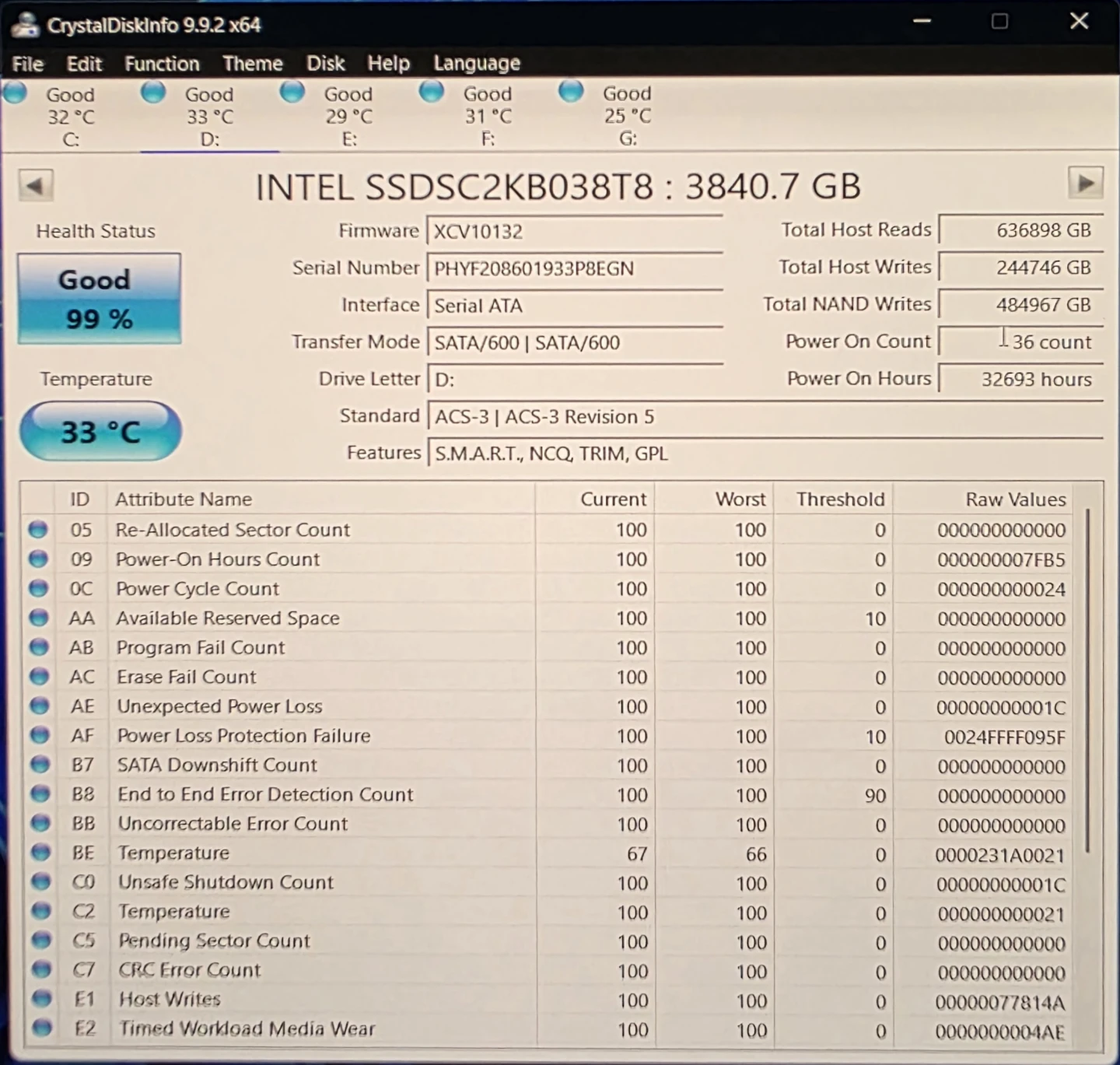The width and height of the screenshot is (1120, 1065).
Task: Click status orb for Pending Sector Count
Action: pos(41,941)
